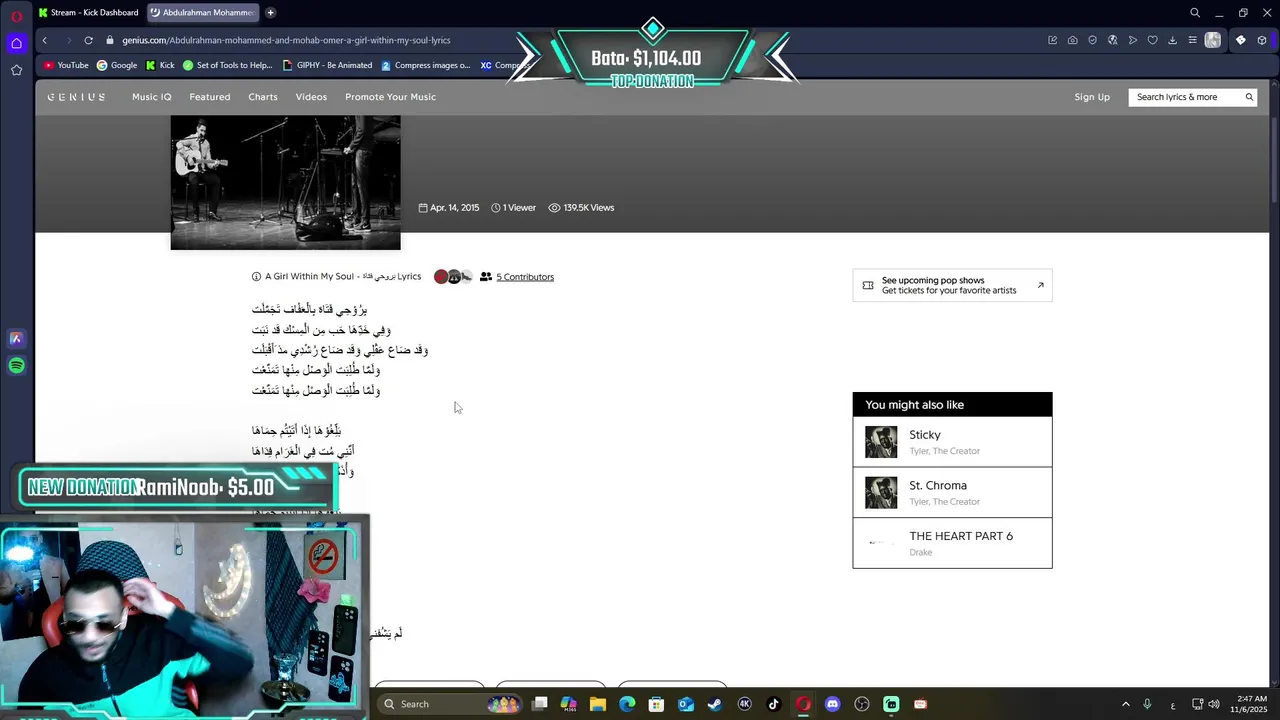Open the Kick bookmark

pyautogui.click(x=160, y=65)
